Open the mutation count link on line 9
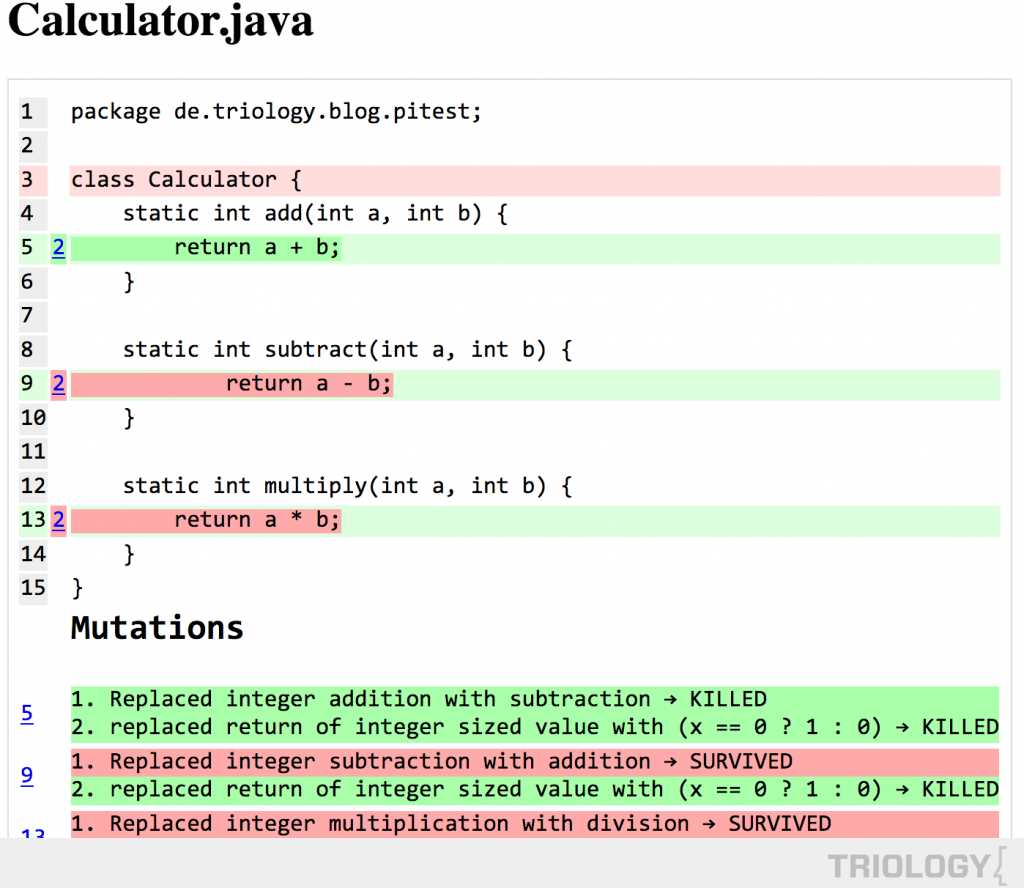This screenshot has height=888, width=1024. [x=59, y=384]
